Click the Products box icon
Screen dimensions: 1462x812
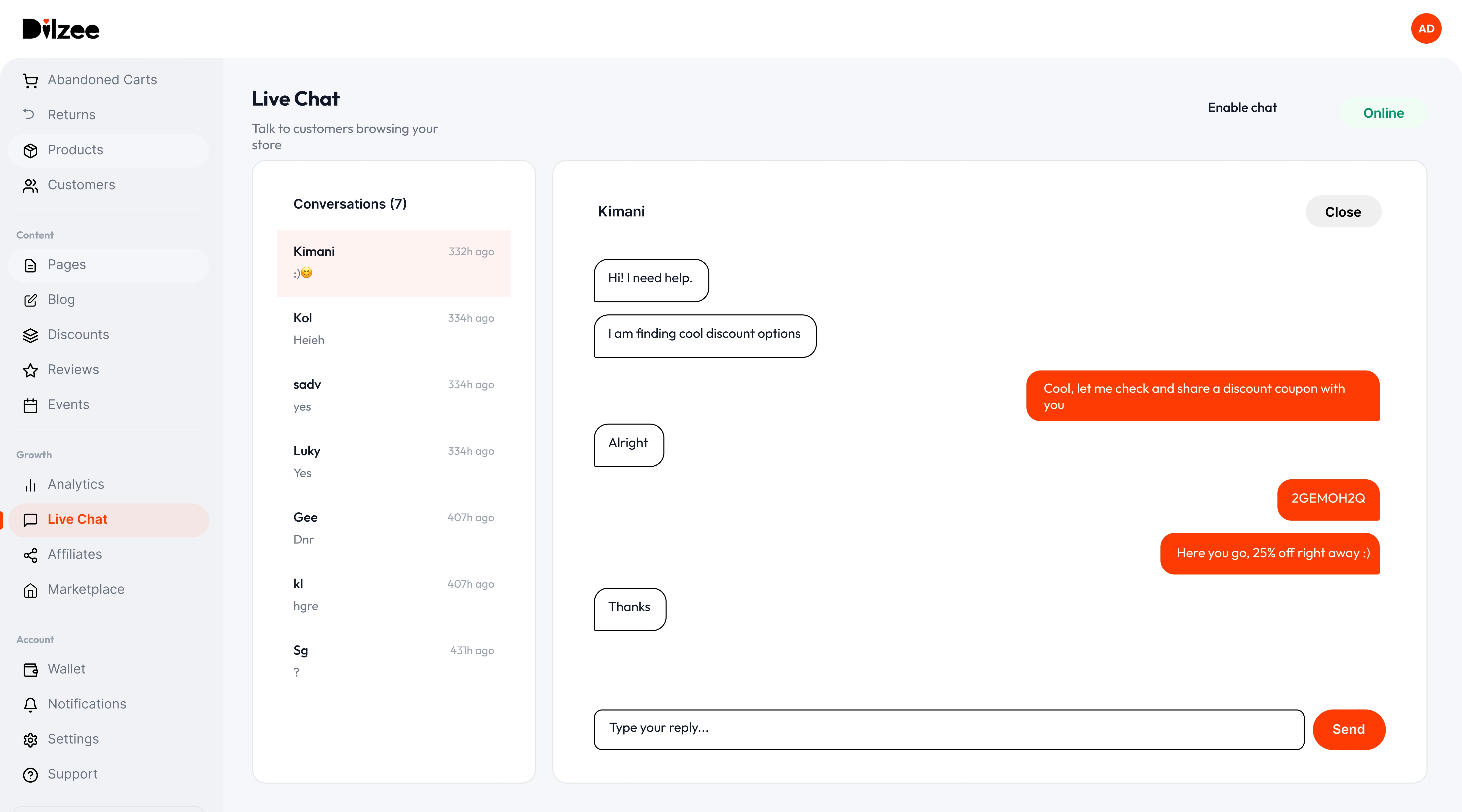[x=31, y=150]
